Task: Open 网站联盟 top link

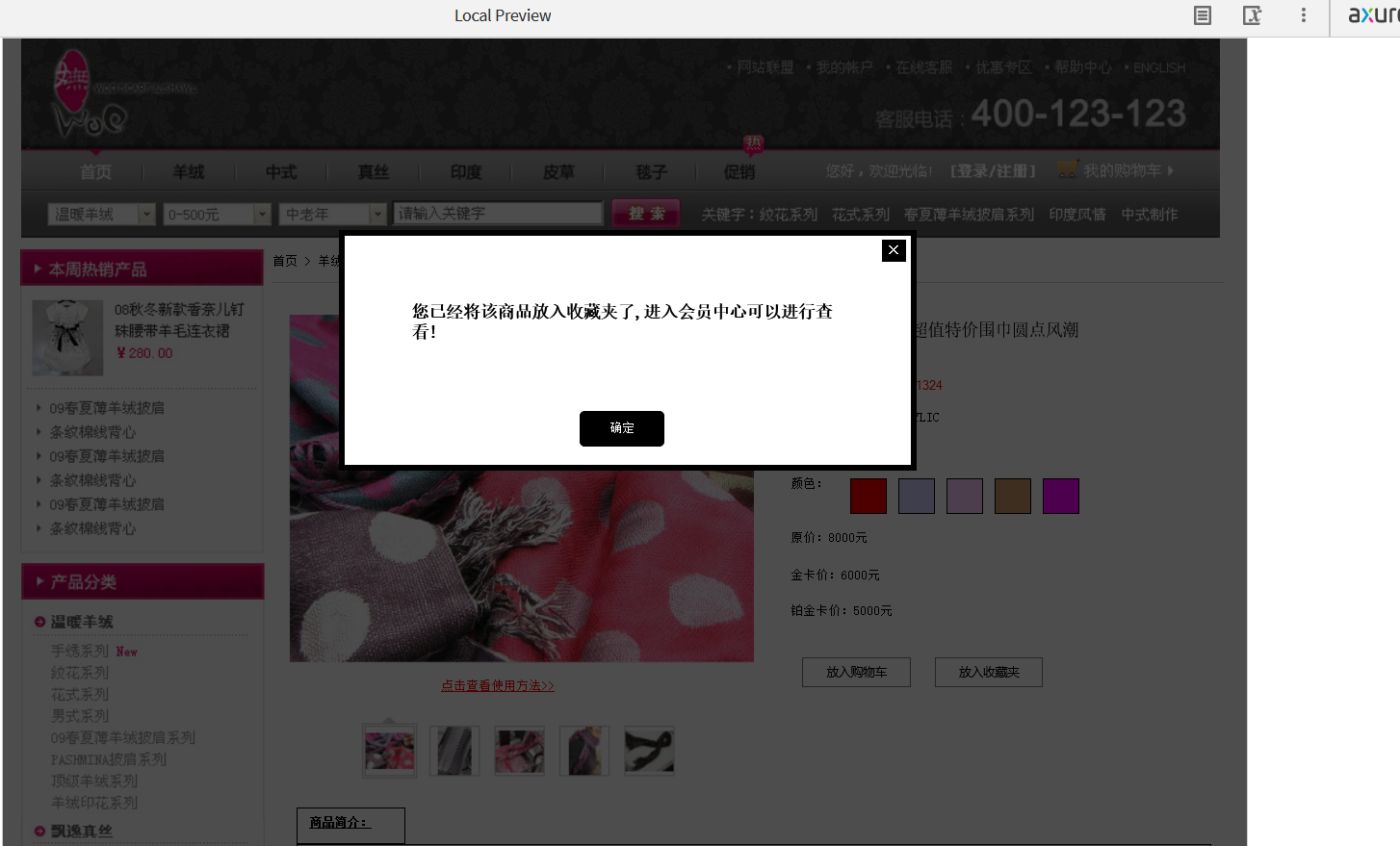Action: 765,67
